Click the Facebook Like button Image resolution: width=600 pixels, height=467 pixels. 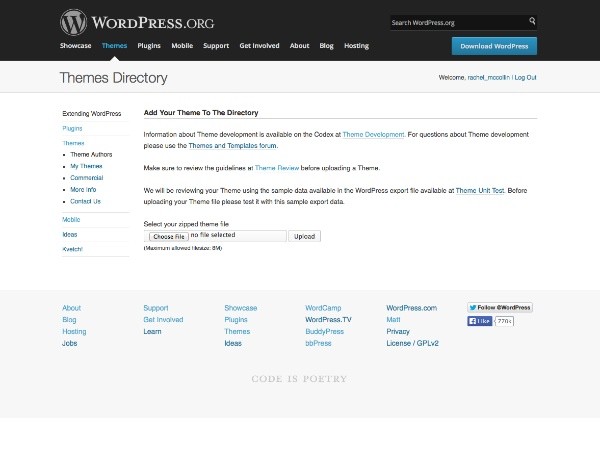pyautogui.click(x=479, y=321)
